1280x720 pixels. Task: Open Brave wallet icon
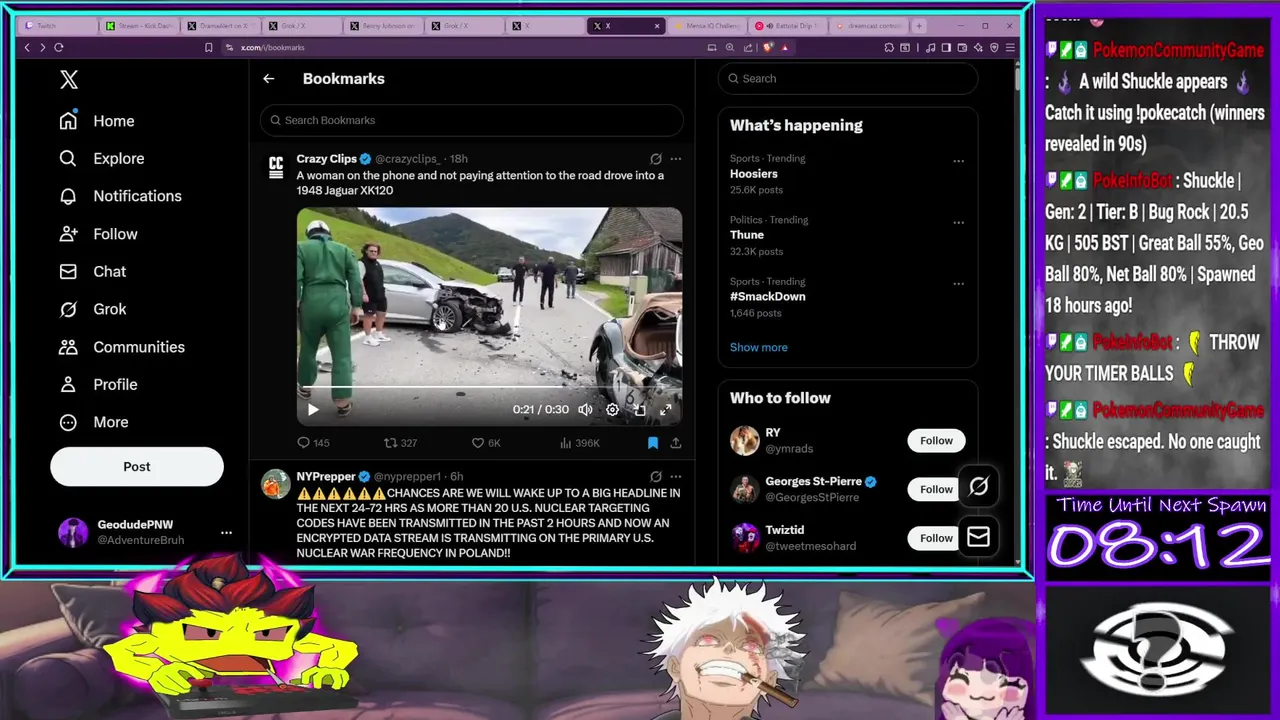click(962, 47)
